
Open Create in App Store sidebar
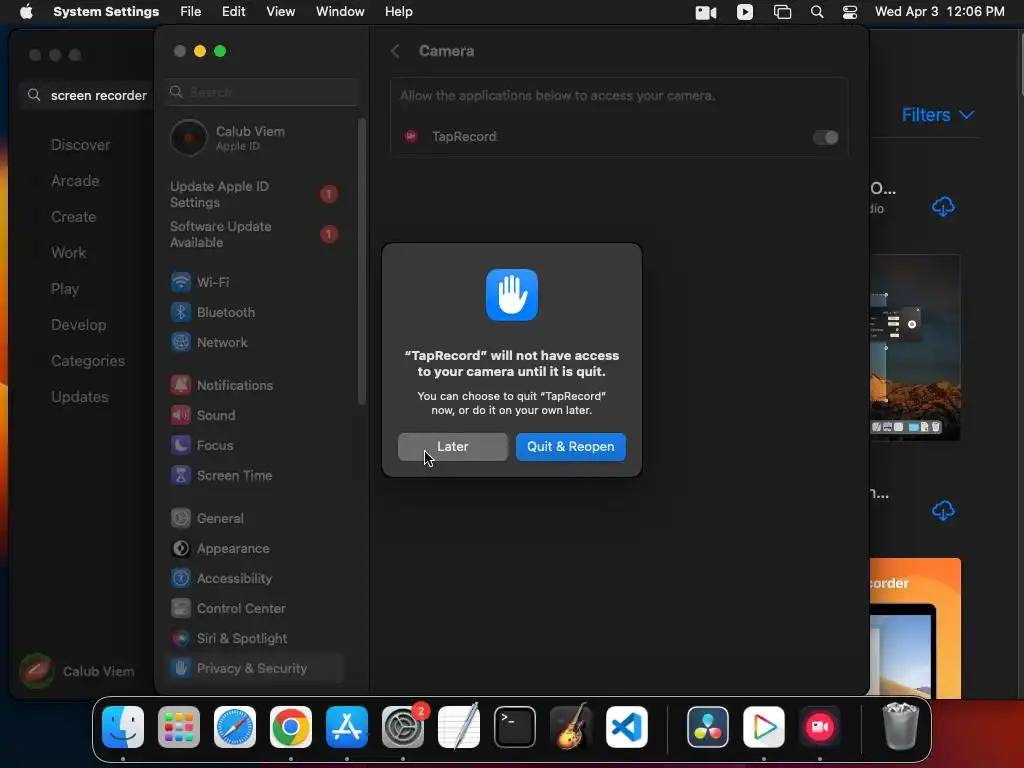coord(73,217)
